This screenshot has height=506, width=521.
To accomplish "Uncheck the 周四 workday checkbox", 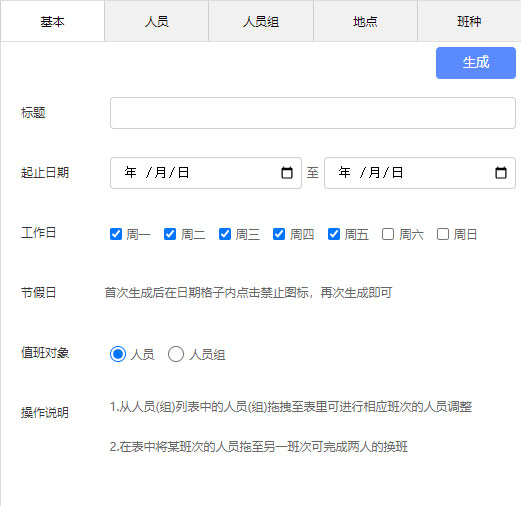I will click(279, 234).
